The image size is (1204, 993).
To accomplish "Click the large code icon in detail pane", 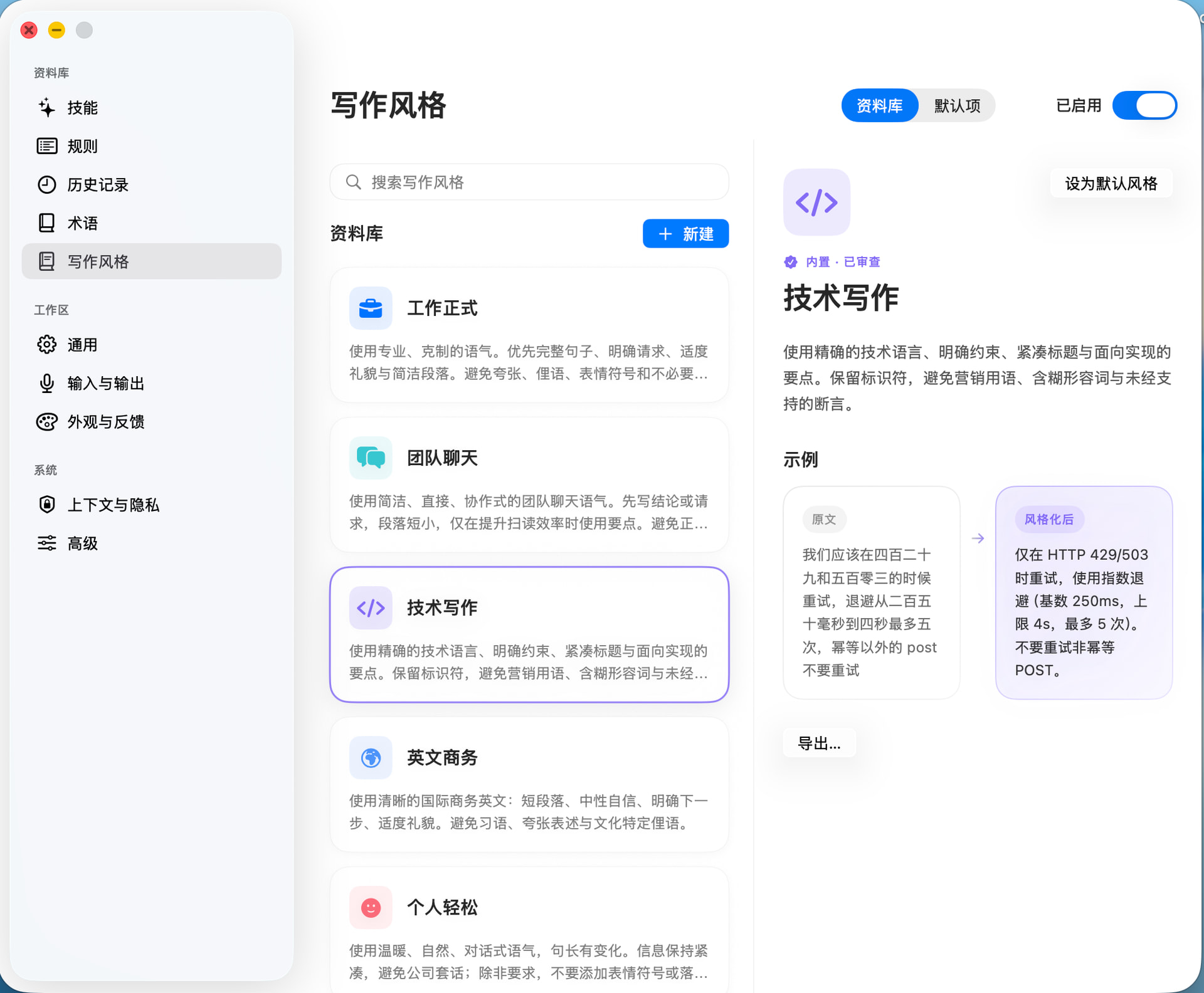I will (x=816, y=202).
